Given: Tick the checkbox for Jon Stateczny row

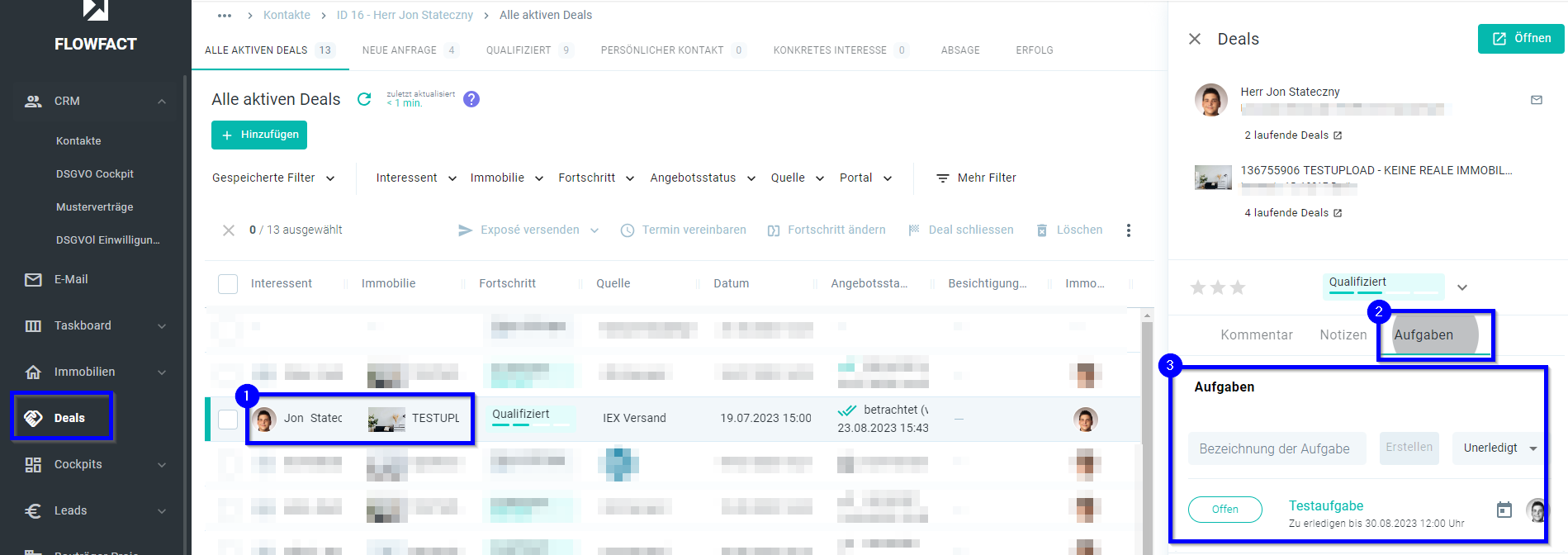Looking at the screenshot, I should pos(228,419).
